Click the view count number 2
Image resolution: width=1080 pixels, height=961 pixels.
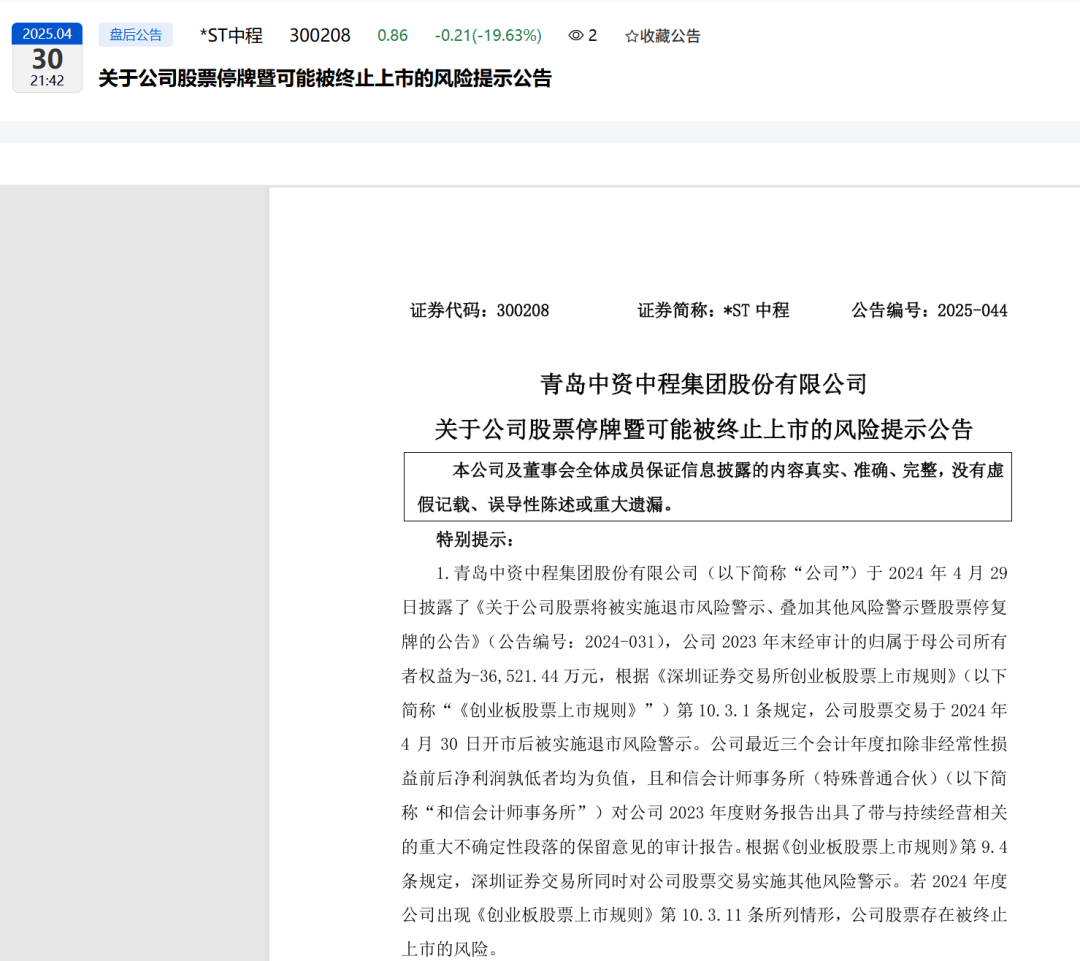tap(593, 36)
